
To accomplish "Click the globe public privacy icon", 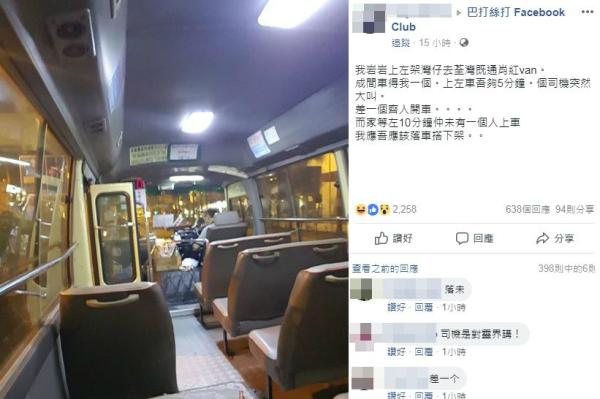I will click(x=464, y=42).
